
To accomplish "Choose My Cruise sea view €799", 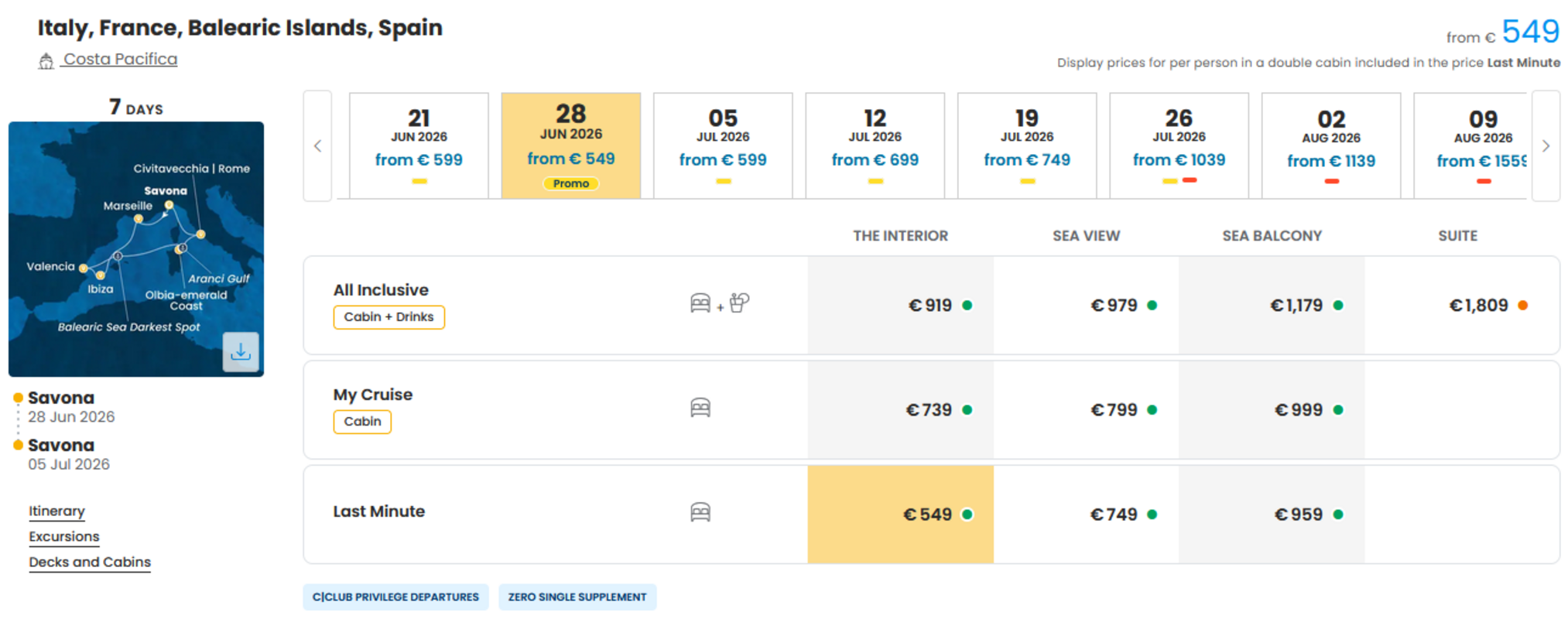I will tap(1087, 410).
